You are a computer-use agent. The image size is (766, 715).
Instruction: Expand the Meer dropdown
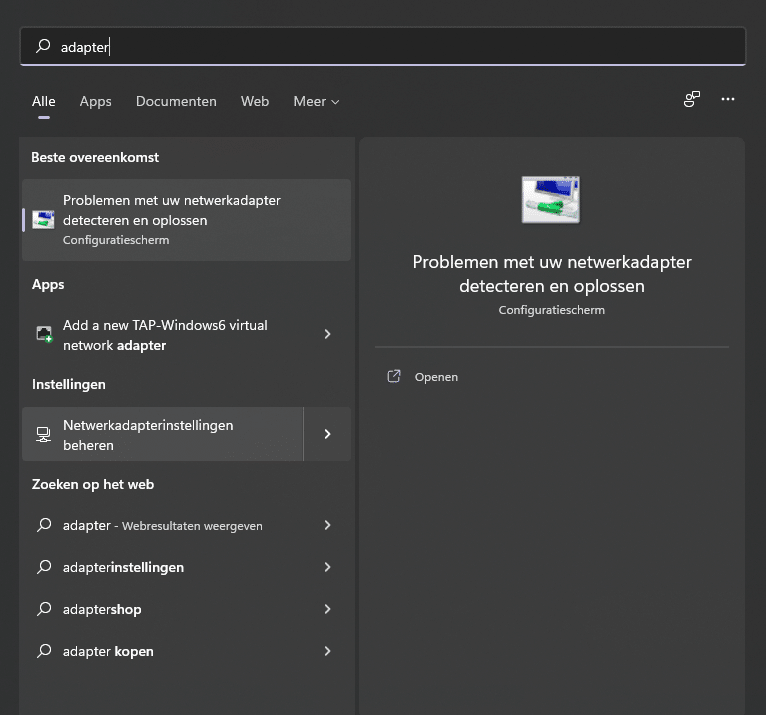pos(316,101)
